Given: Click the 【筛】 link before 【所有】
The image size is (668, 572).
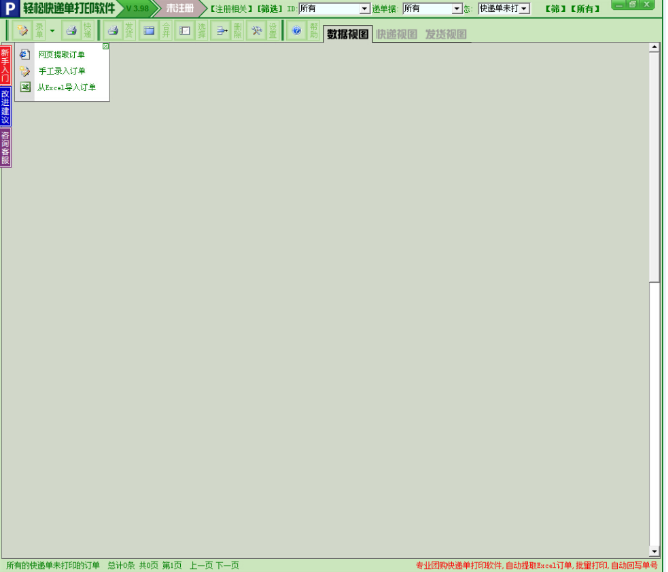Looking at the screenshot, I should [555, 9].
